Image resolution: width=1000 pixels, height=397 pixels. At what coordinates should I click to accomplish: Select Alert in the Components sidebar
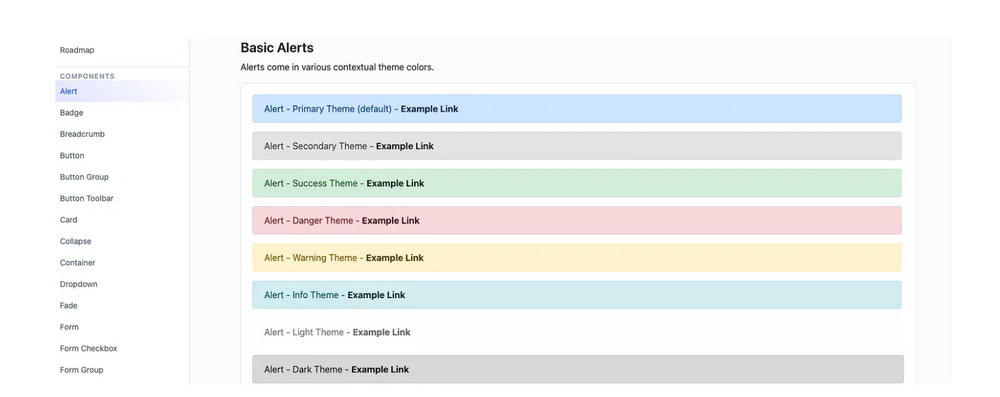click(x=68, y=91)
